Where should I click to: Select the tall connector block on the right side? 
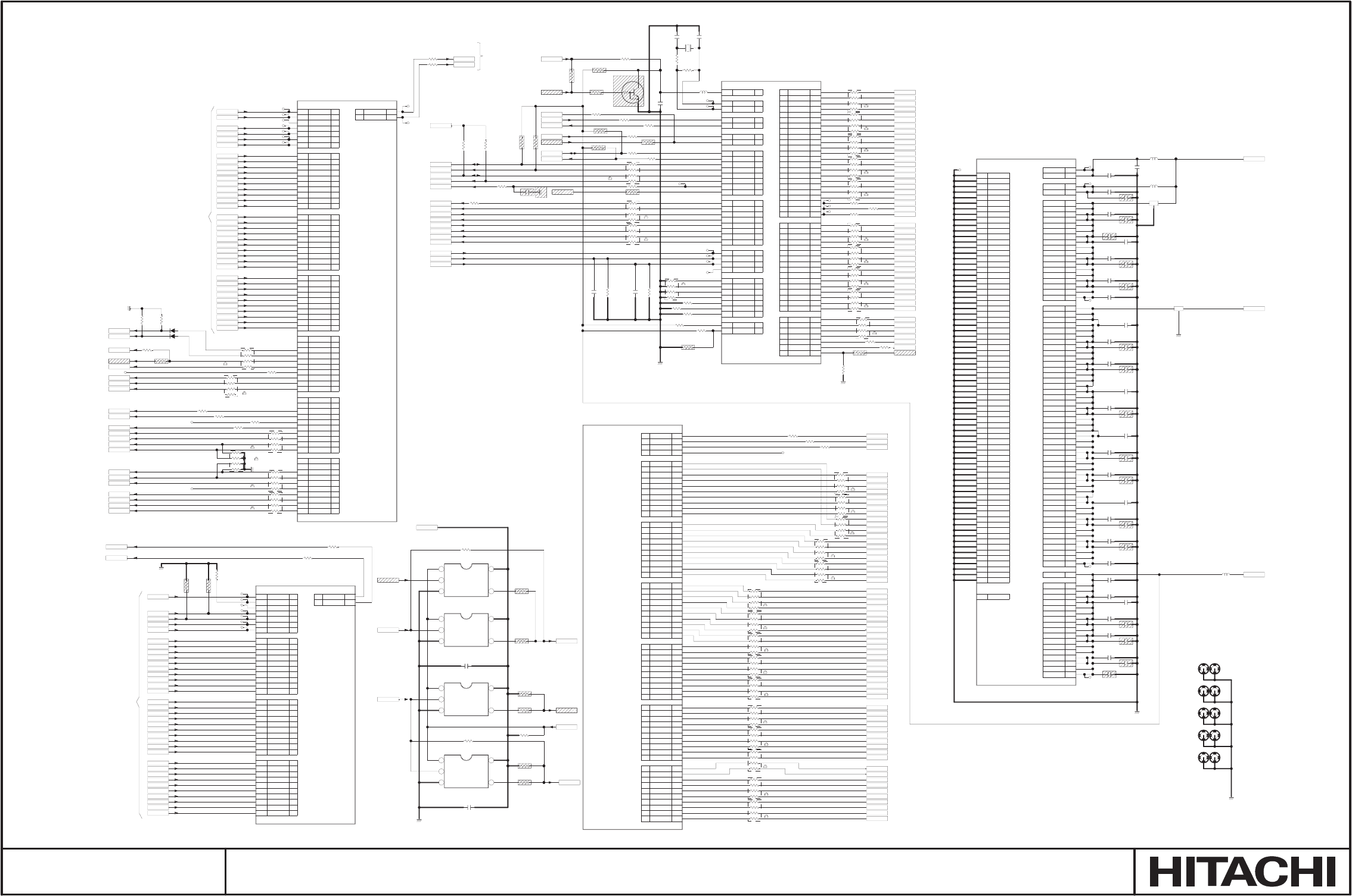coord(1026,422)
